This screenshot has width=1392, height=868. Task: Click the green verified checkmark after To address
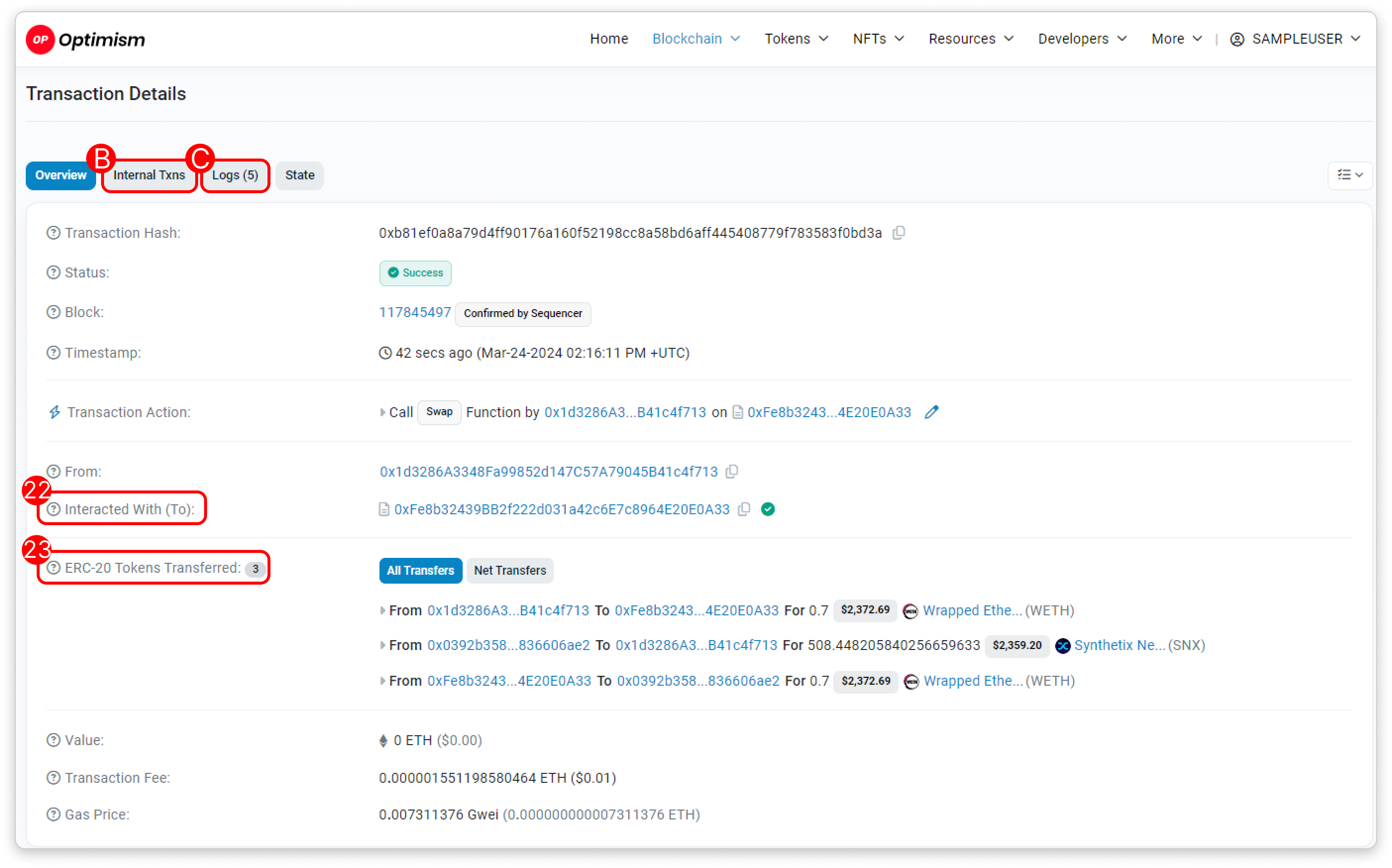point(767,509)
